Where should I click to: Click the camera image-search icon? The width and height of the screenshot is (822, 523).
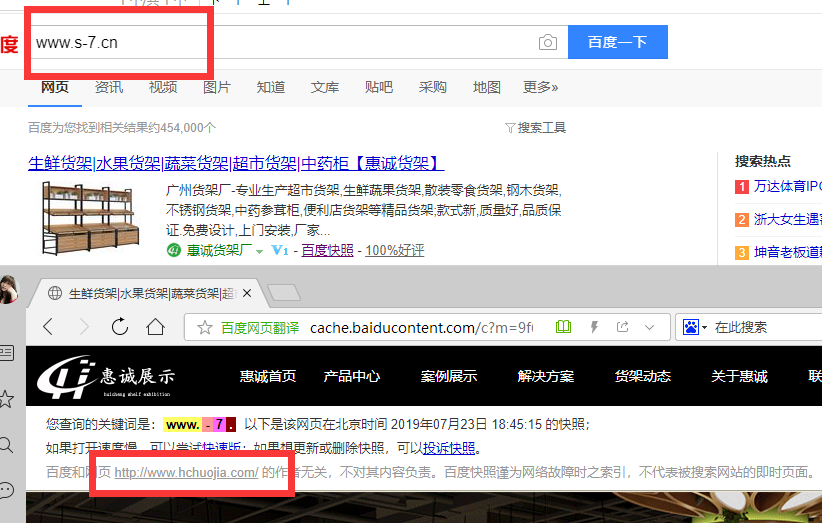coord(548,42)
